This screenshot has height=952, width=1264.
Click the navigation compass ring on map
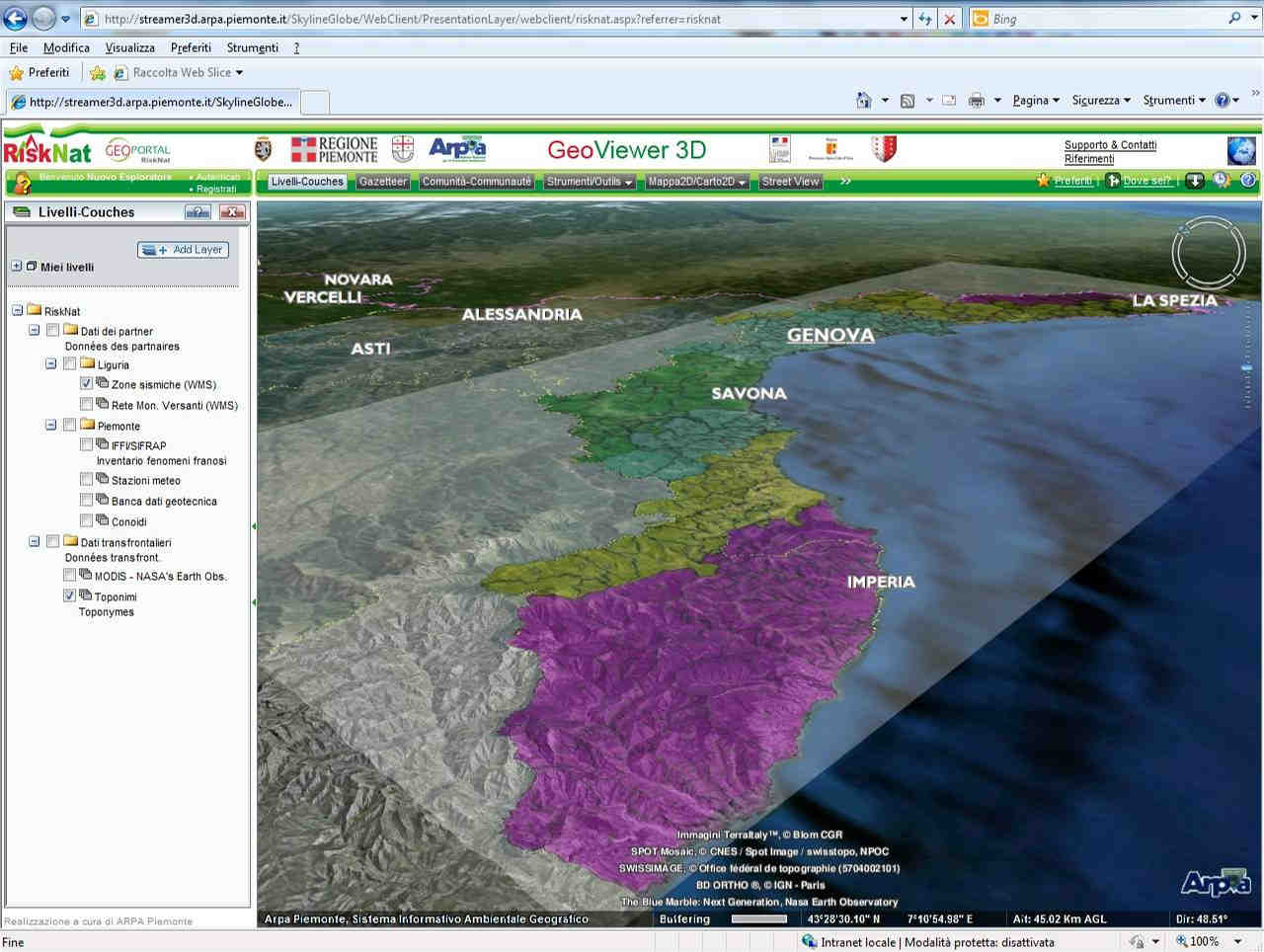pos(1209,254)
